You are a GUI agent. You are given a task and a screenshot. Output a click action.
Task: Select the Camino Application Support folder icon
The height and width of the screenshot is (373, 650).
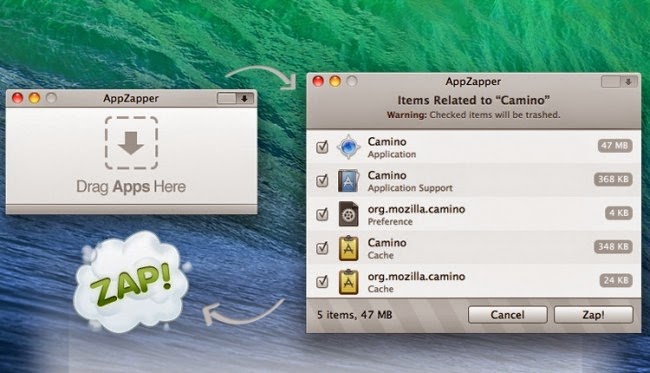[x=348, y=180]
